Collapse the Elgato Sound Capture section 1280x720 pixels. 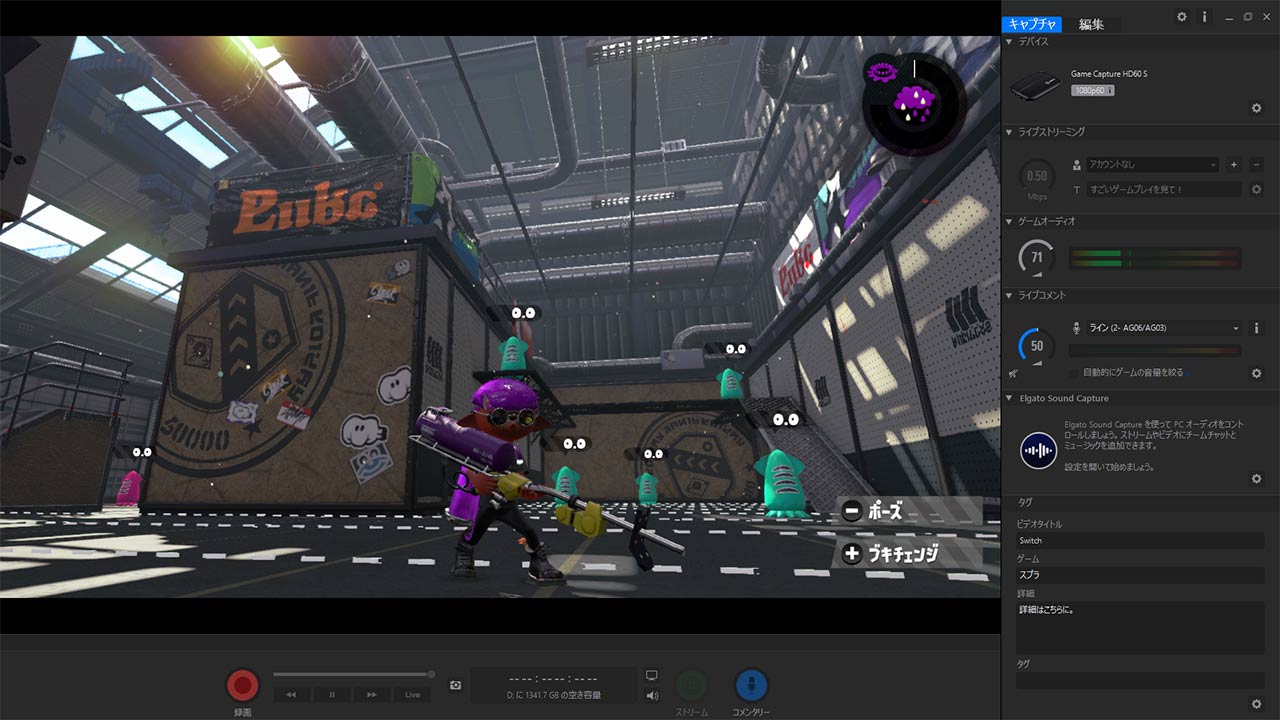pyautogui.click(x=1010, y=398)
